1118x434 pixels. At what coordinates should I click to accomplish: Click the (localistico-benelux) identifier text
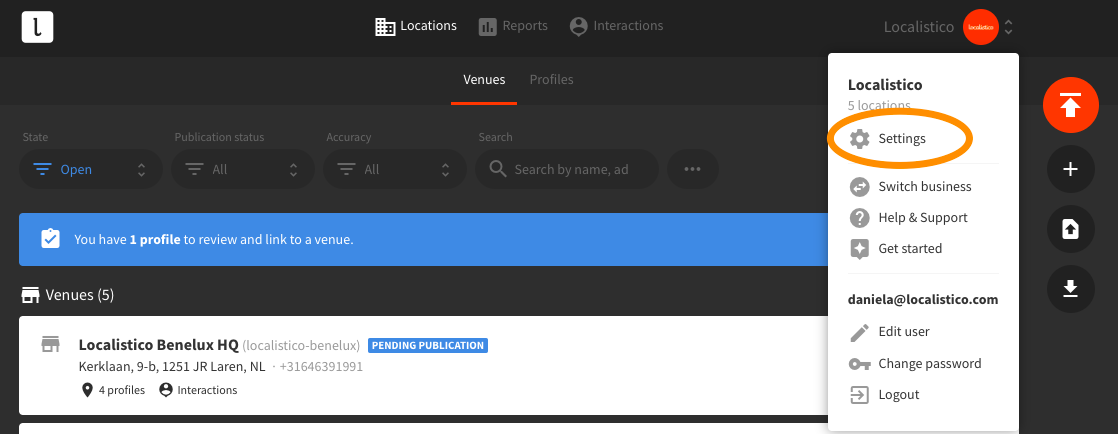click(302, 346)
